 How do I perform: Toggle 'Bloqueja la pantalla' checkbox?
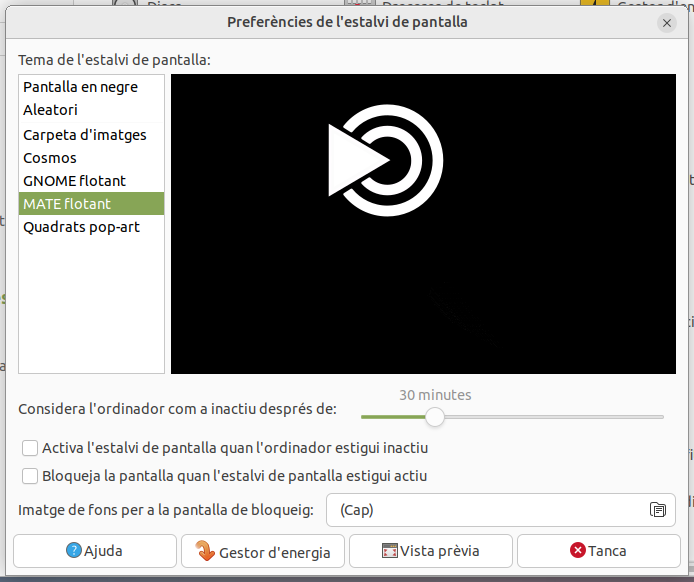coord(31,476)
